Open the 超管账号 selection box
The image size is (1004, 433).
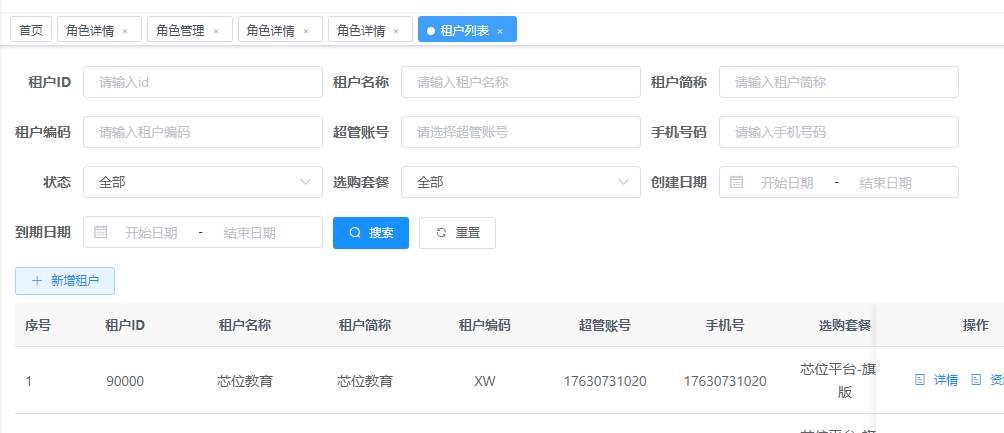[520, 132]
